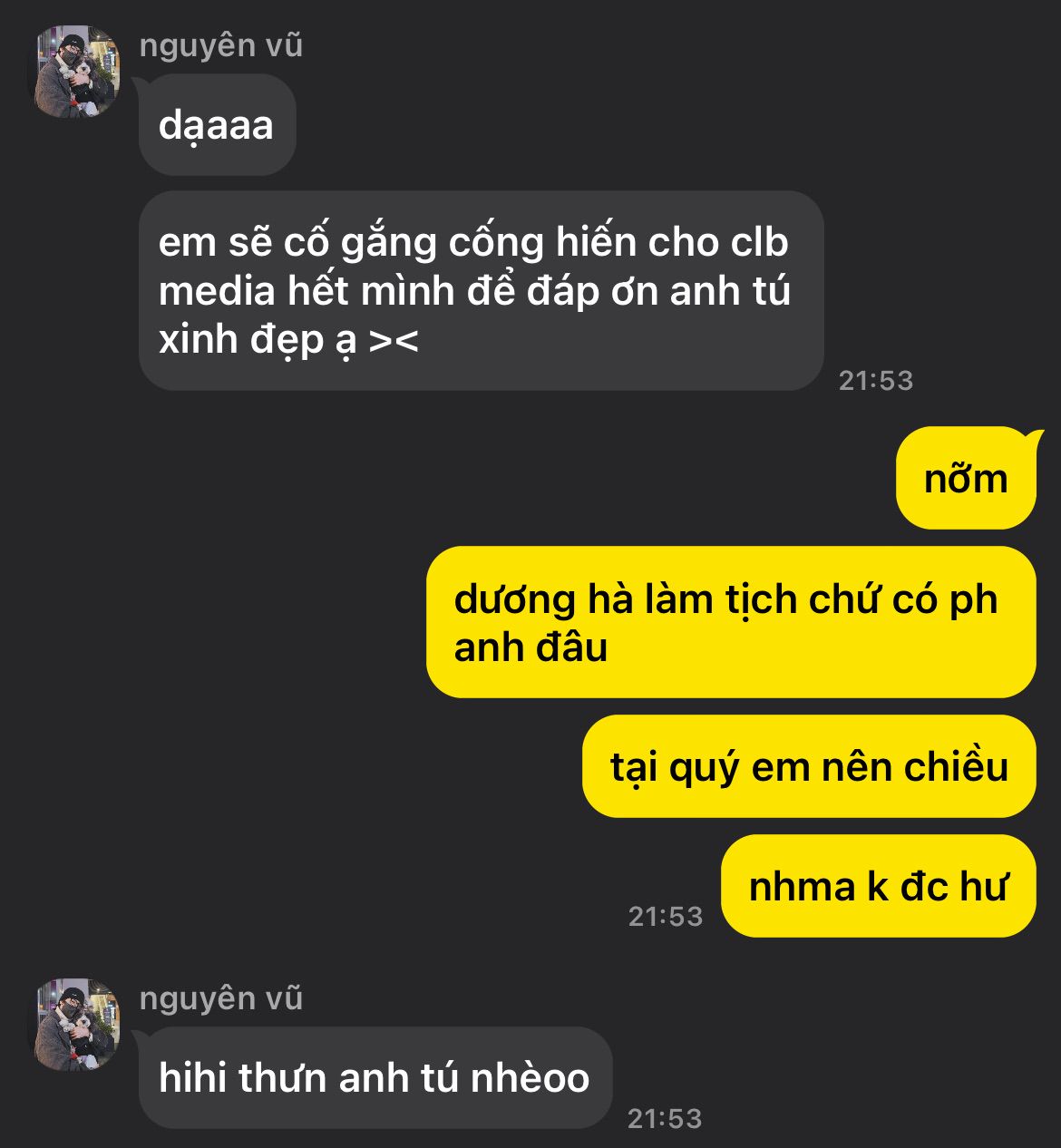Click the word dương in the yellow bubble
This screenshot has height=1148, width=1061.
[x=514, y=601]
